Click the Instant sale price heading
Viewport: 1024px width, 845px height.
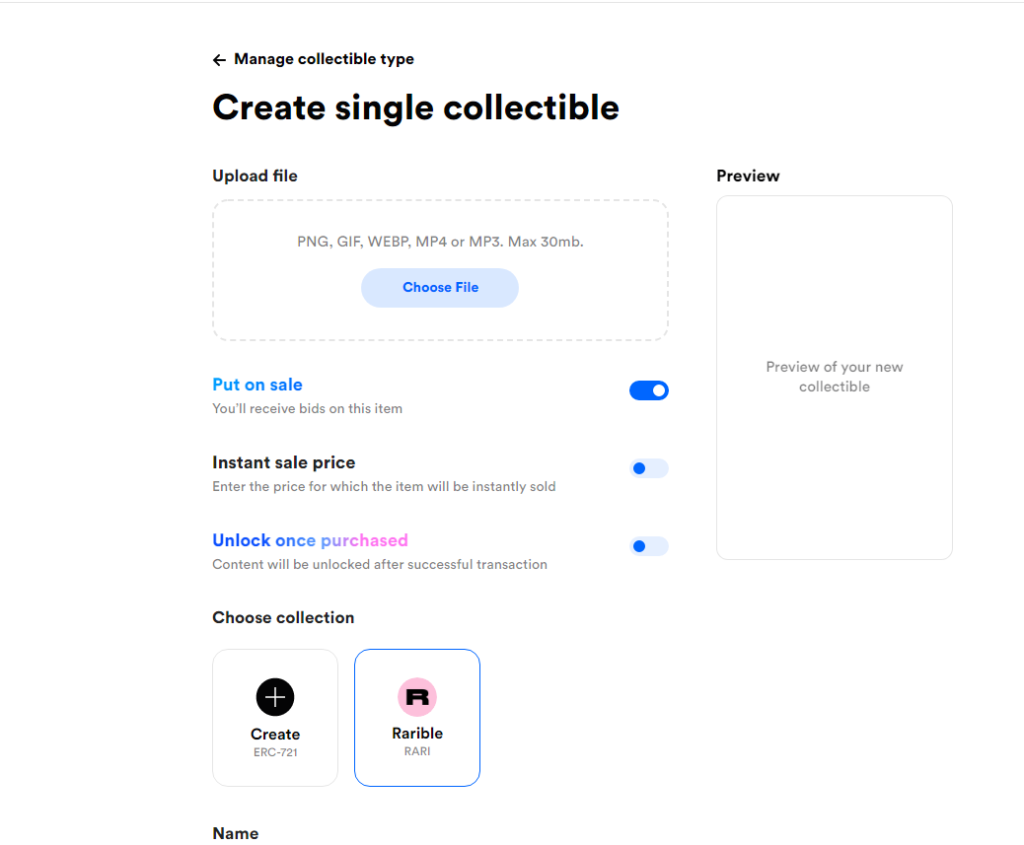click(283, 462)
